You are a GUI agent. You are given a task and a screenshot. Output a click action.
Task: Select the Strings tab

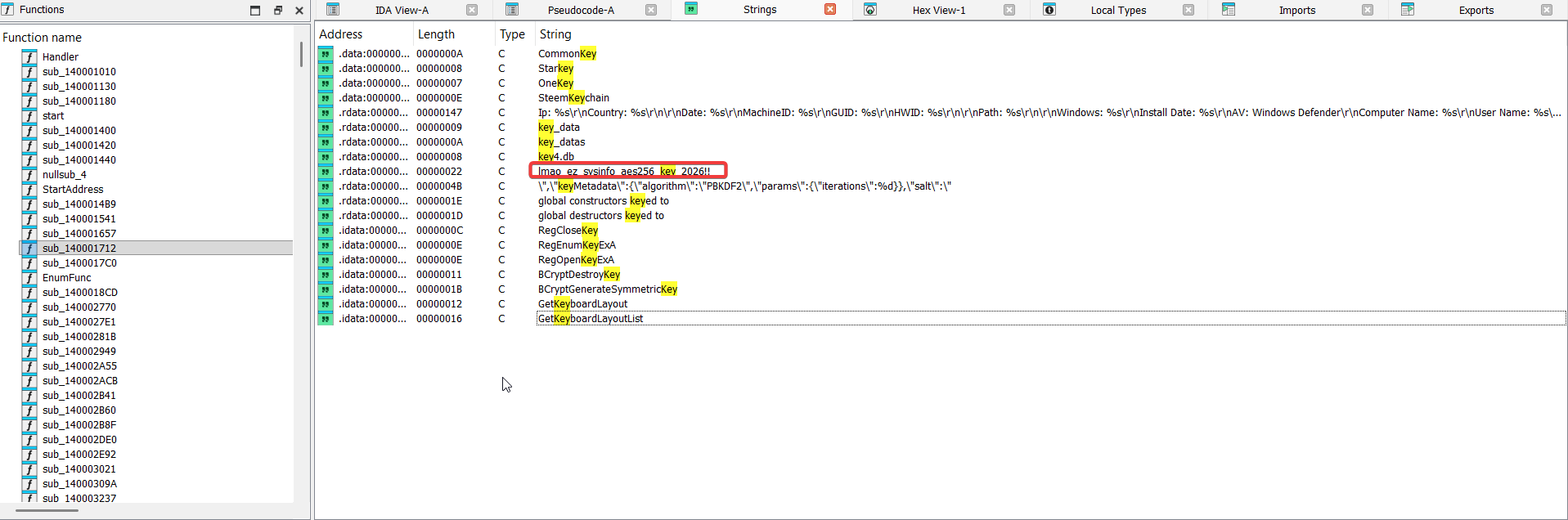[760, 10]
